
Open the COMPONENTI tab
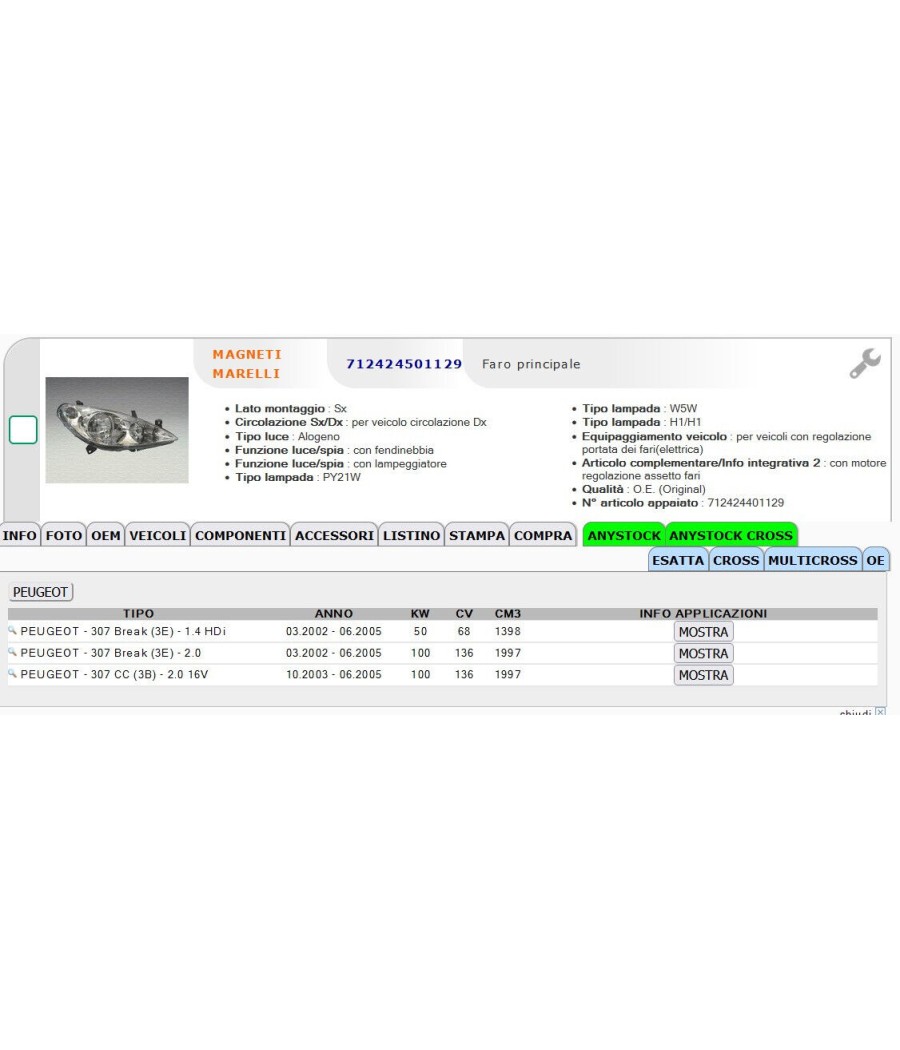[x=240, y=535]
